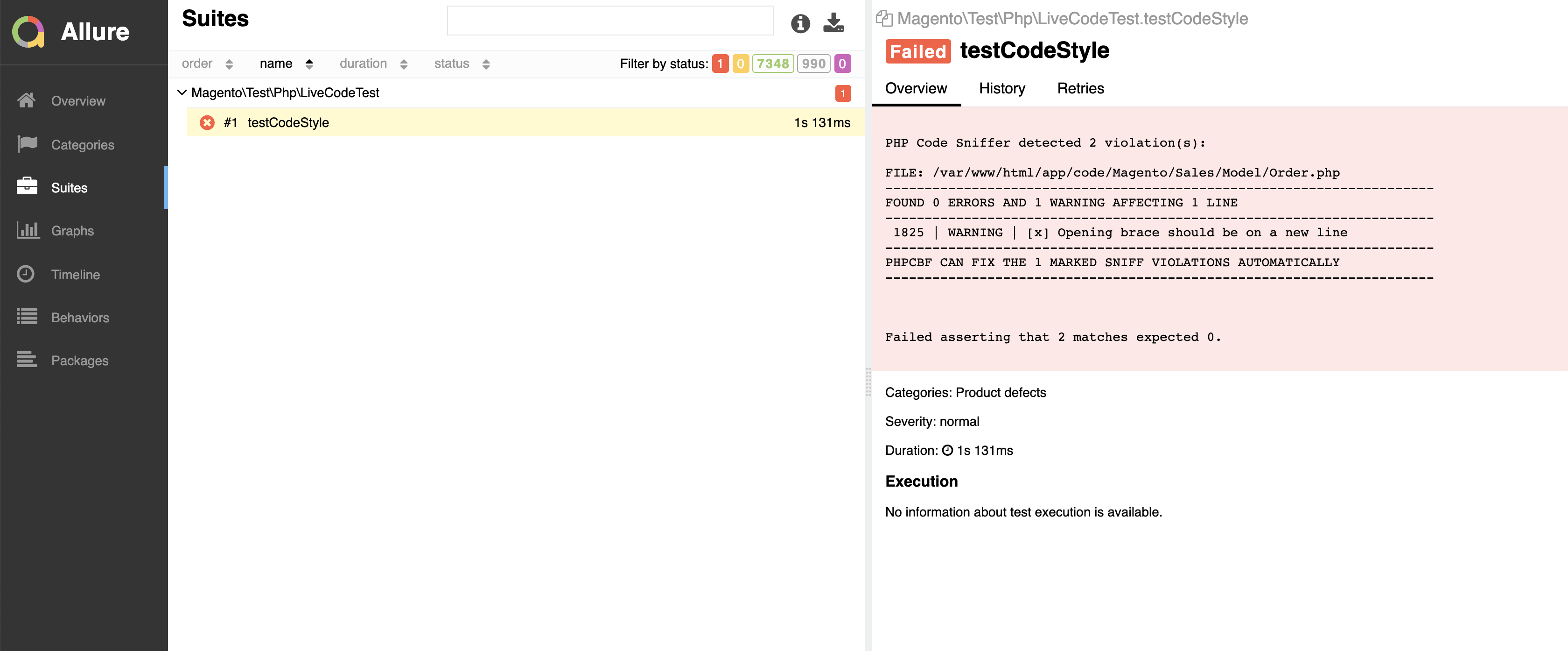This screenshot has height=651, width=1568.
Task: Click the Suites page heading
Action: [215, 18]
